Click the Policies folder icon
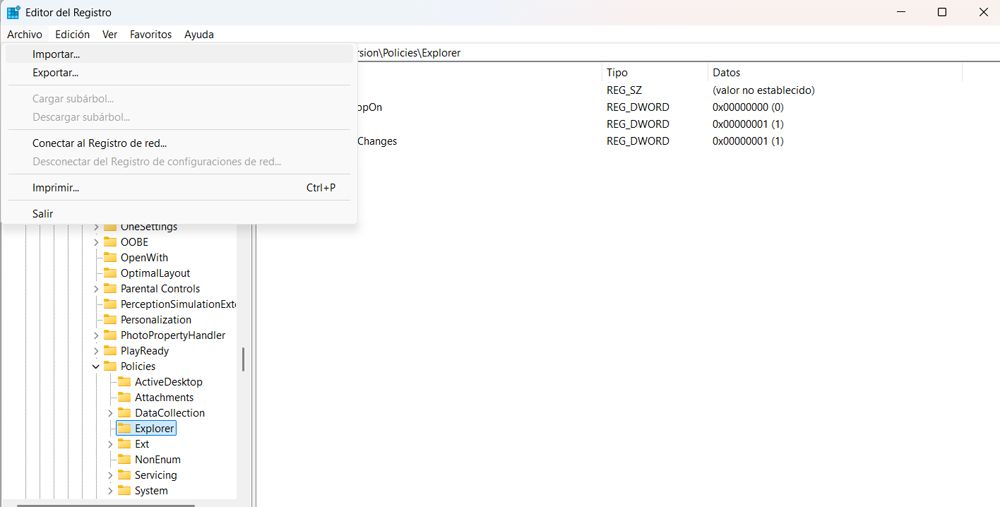1000x507 pixels. point(110,366)
